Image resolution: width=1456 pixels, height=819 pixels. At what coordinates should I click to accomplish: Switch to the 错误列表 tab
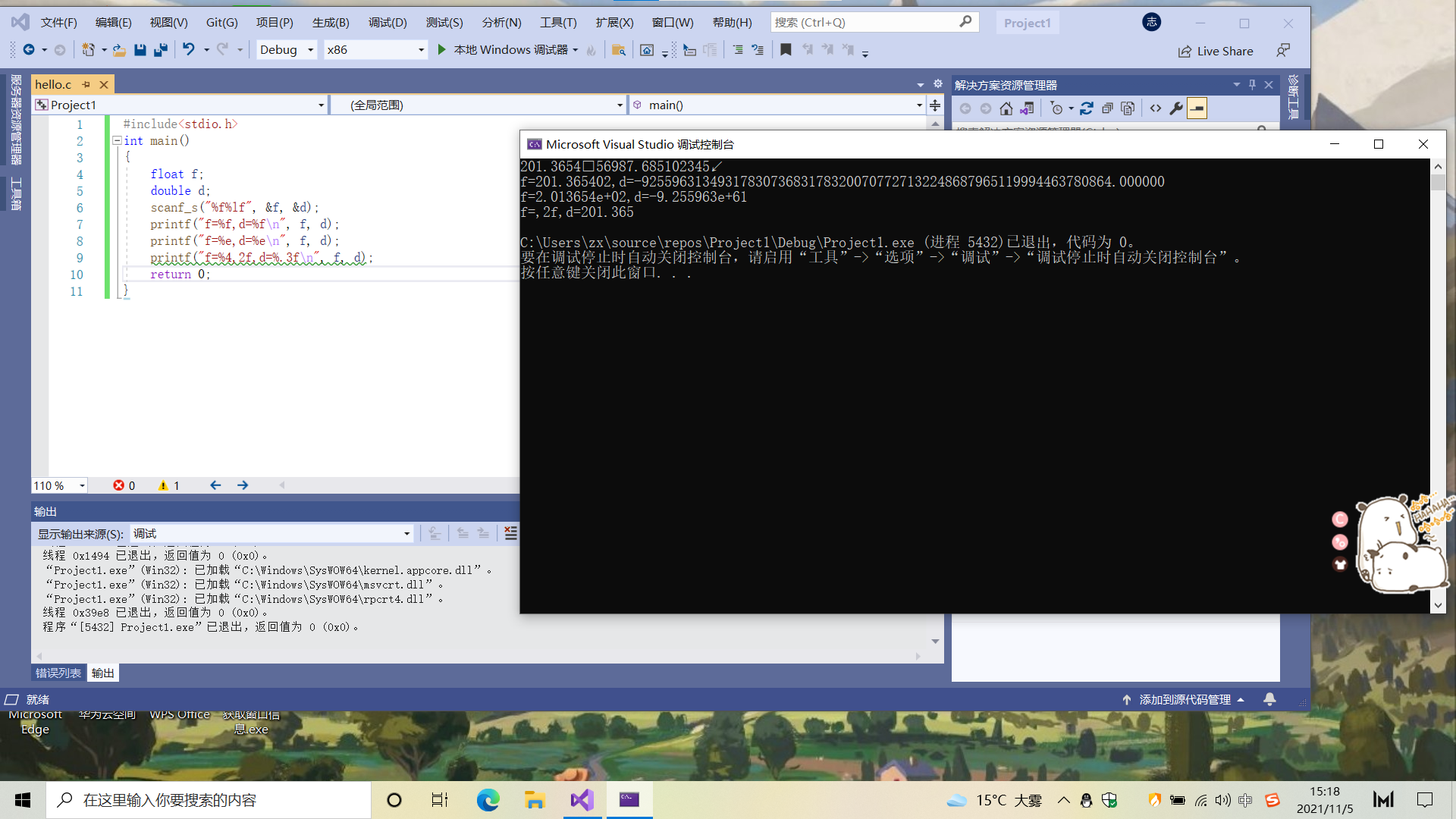pos(58,673)
